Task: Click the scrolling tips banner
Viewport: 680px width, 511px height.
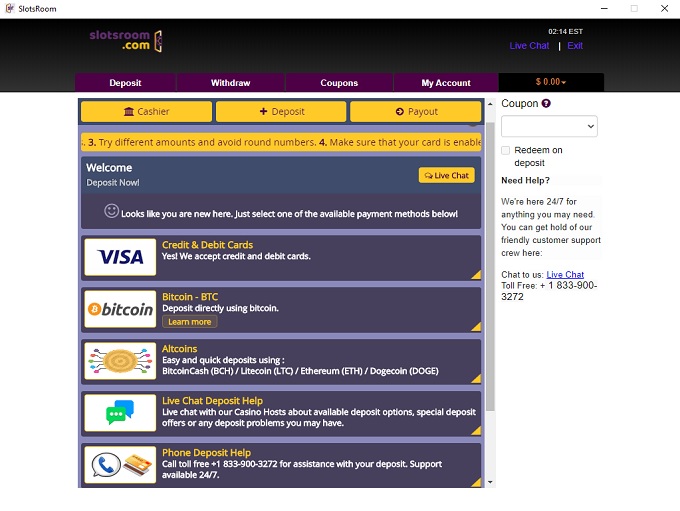Action: point(281,142)
